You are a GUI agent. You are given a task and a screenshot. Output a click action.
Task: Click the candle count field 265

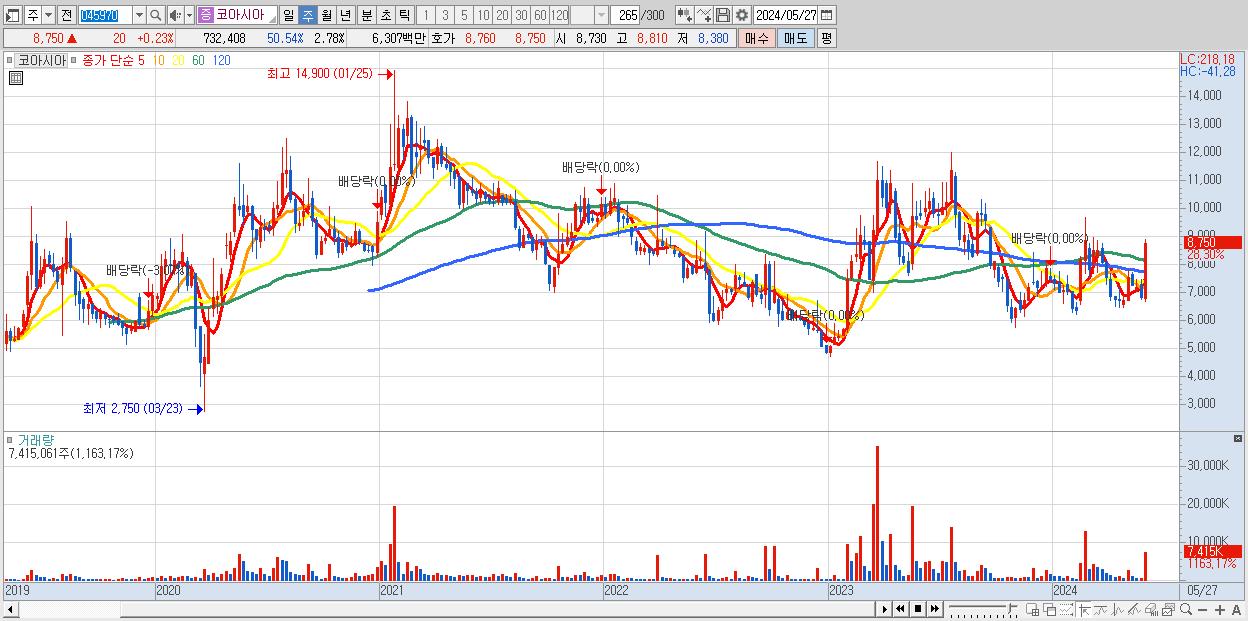(x=625, y=15)
